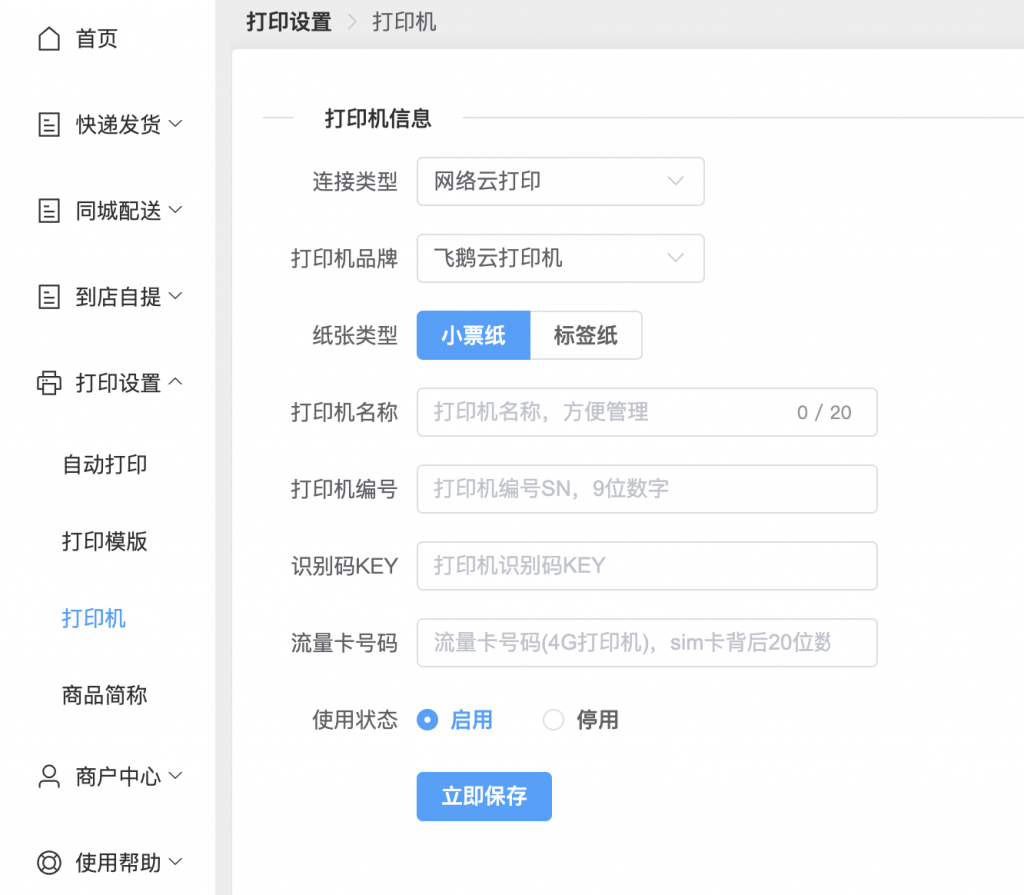Open the 连接类型 dropdown

(560, 181)
